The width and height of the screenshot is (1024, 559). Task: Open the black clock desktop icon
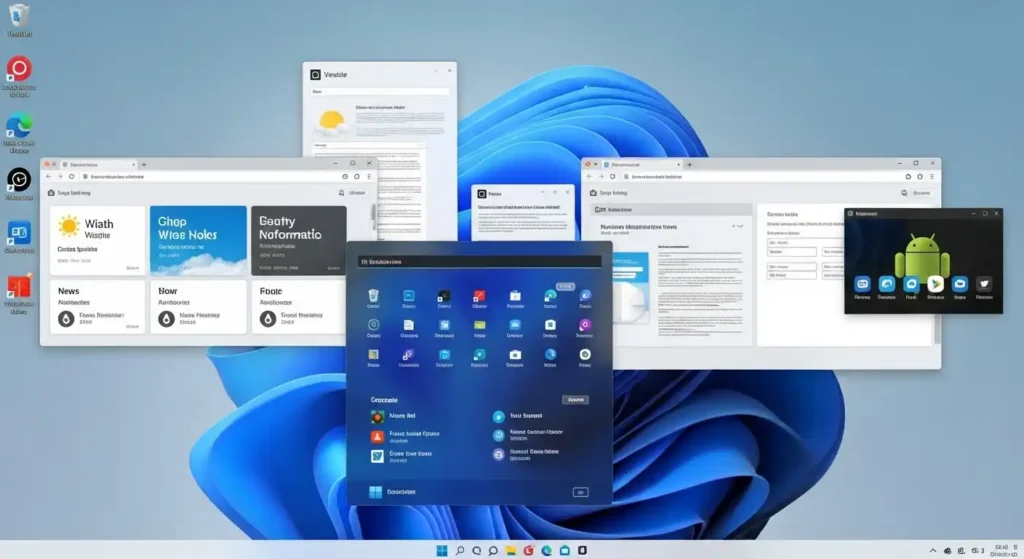(19, 180)
